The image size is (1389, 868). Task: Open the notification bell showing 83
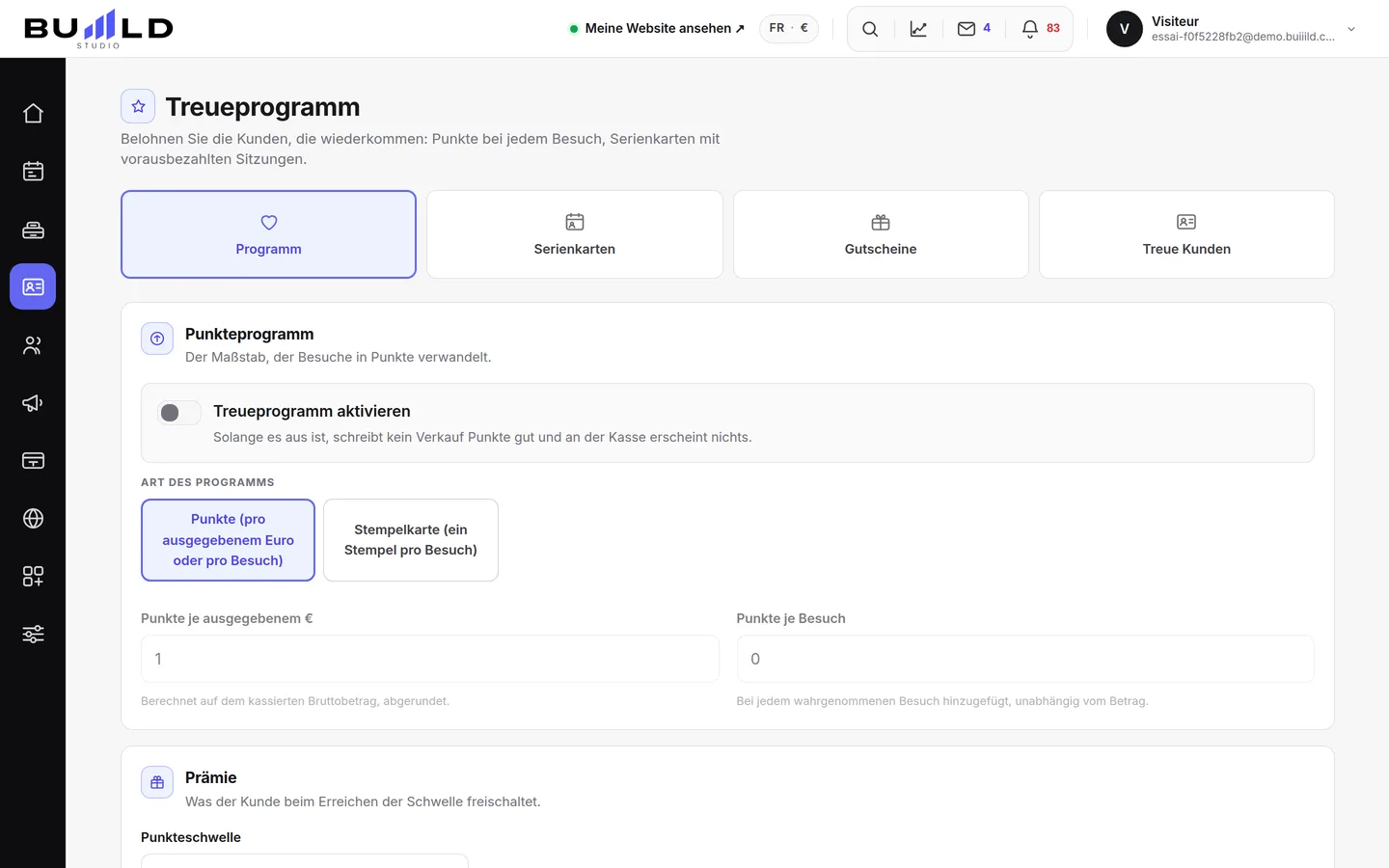[x=1041, y=29]
